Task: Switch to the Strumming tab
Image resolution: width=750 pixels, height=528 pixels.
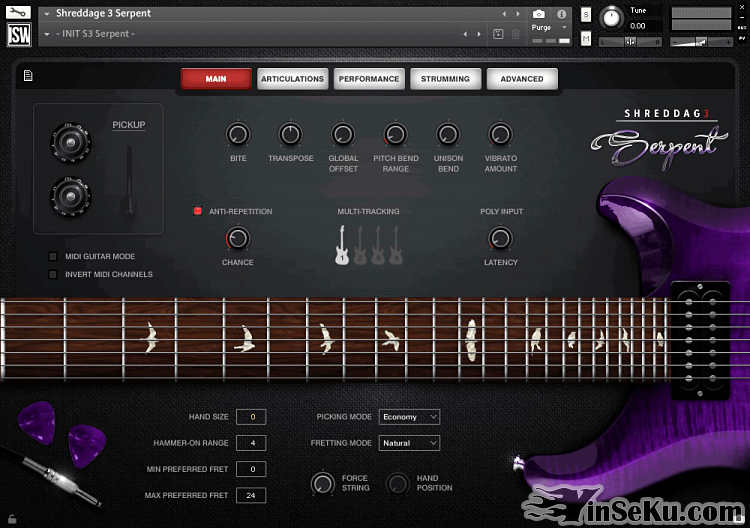Action: [445, 79]
